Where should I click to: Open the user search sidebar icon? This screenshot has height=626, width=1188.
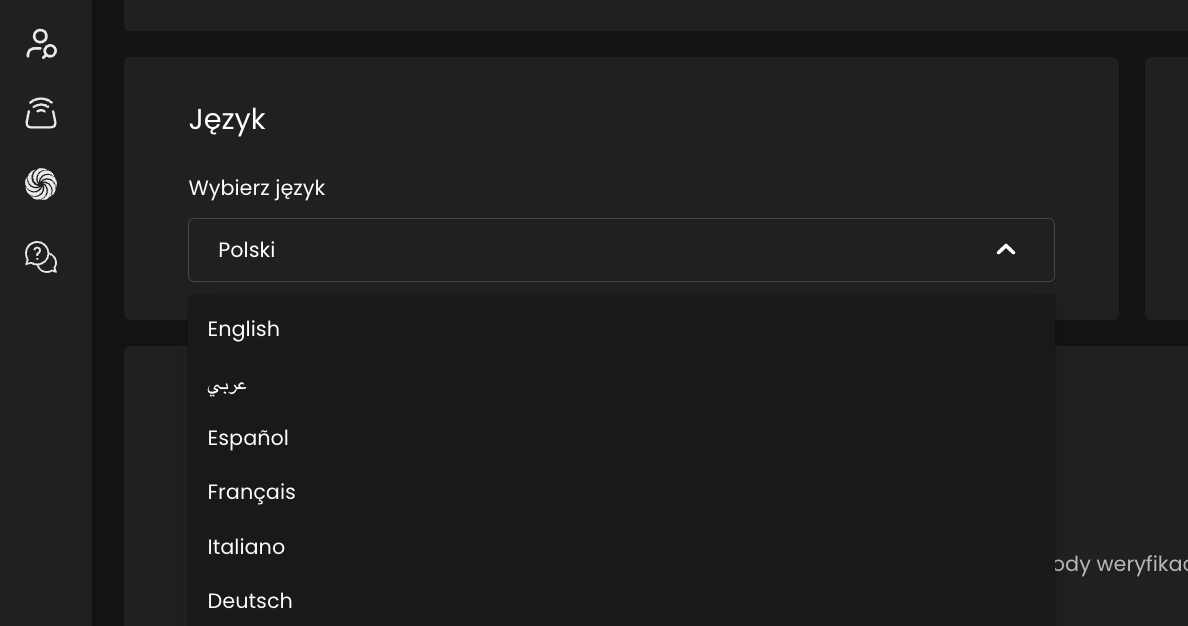[x=41, y=44]
